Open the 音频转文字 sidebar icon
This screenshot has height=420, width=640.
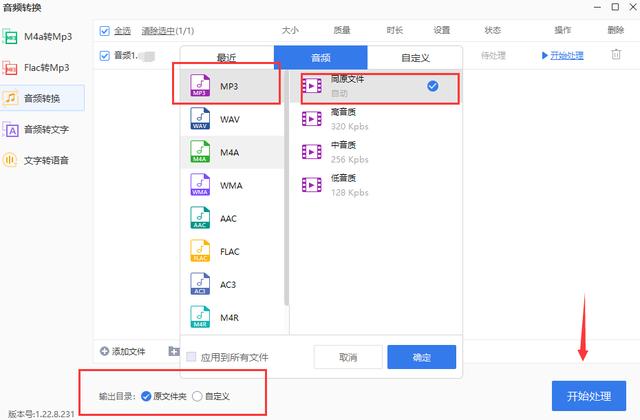(10, 129)
